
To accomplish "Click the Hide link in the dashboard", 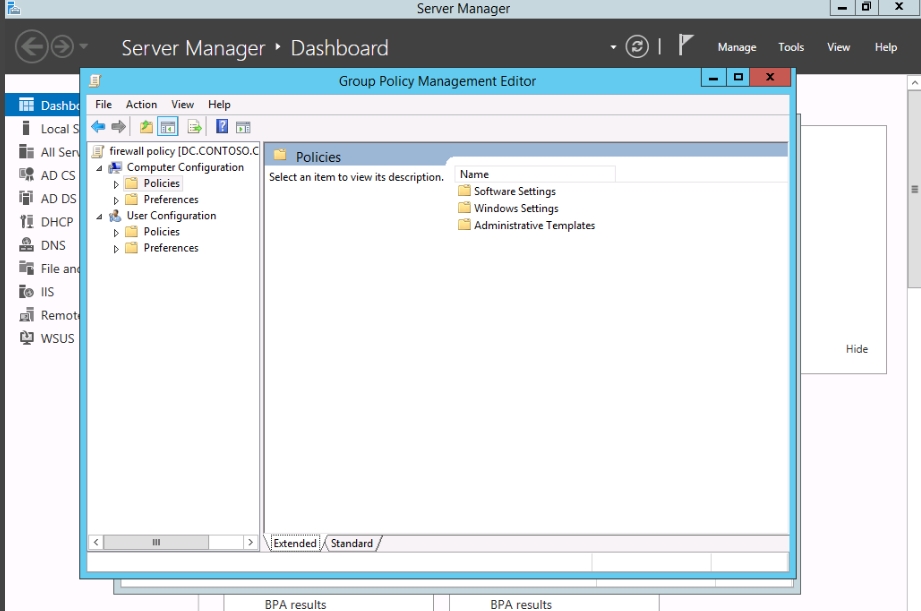I will 857,349.
